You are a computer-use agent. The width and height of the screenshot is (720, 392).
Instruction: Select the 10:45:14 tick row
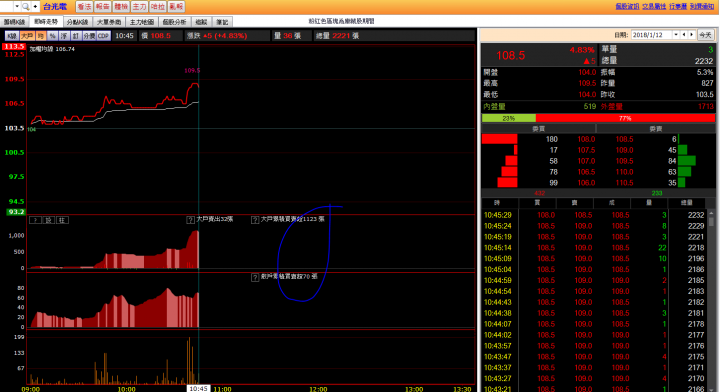pyautogui.click(x=594, y=248)
